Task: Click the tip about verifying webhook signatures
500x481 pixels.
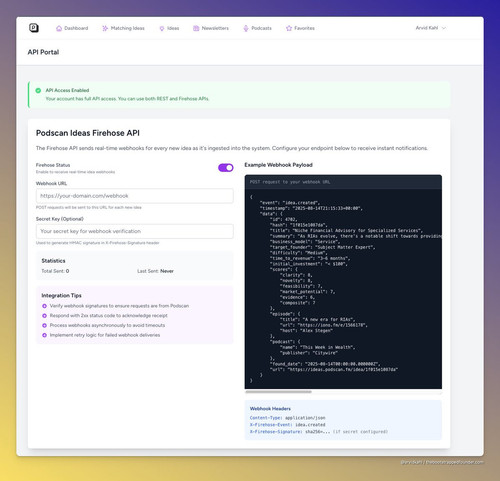Action: coord(119,306)
